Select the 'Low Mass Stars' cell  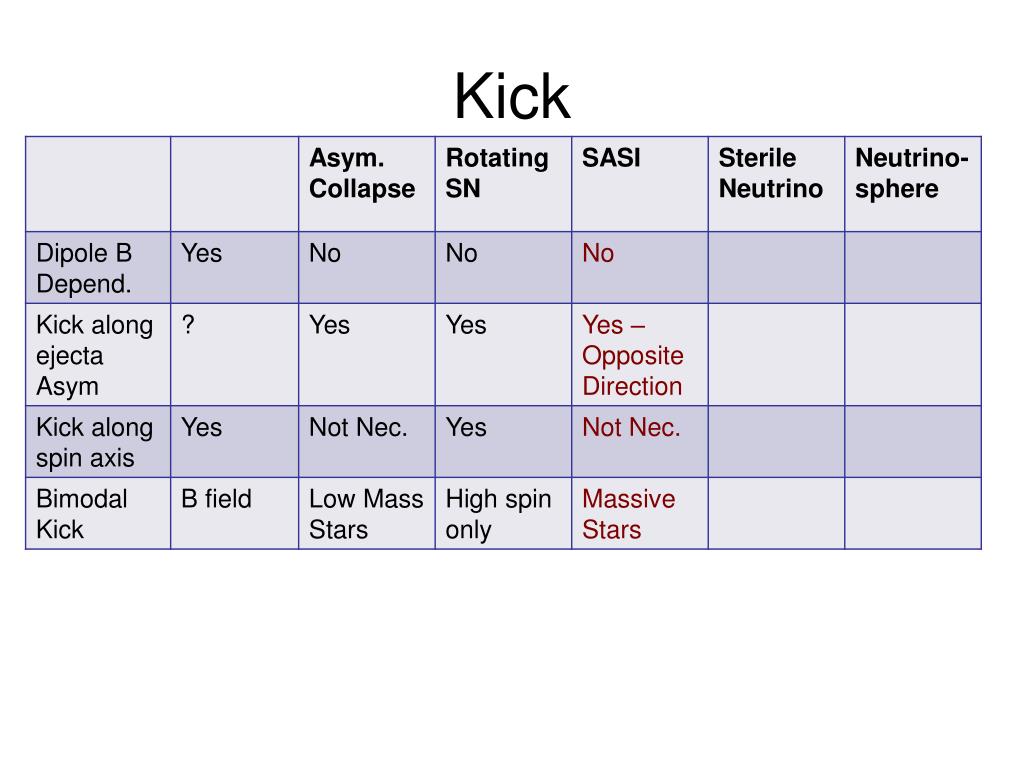[x=366, y=513]
